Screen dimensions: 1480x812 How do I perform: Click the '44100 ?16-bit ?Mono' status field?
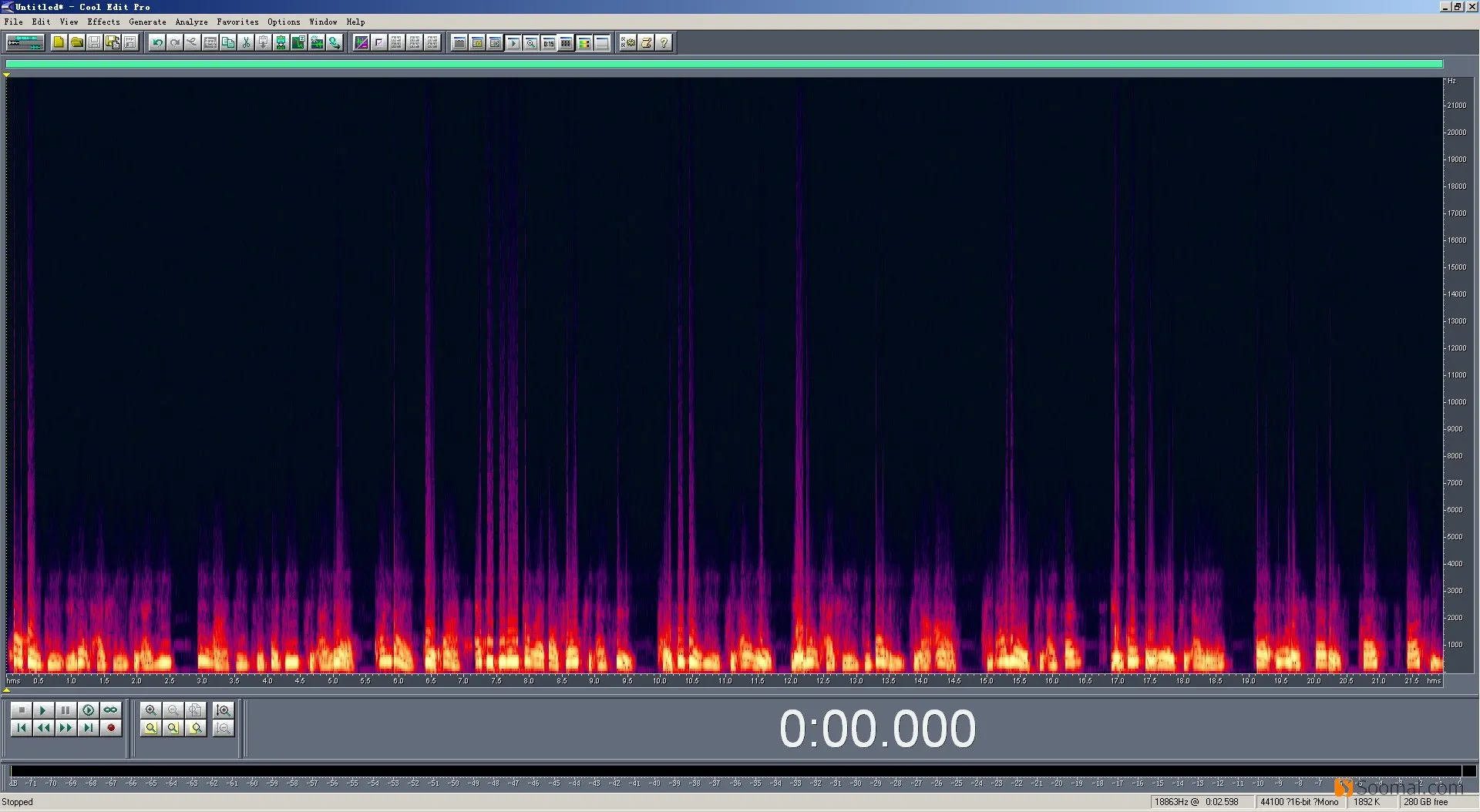tap(1300, 802)
